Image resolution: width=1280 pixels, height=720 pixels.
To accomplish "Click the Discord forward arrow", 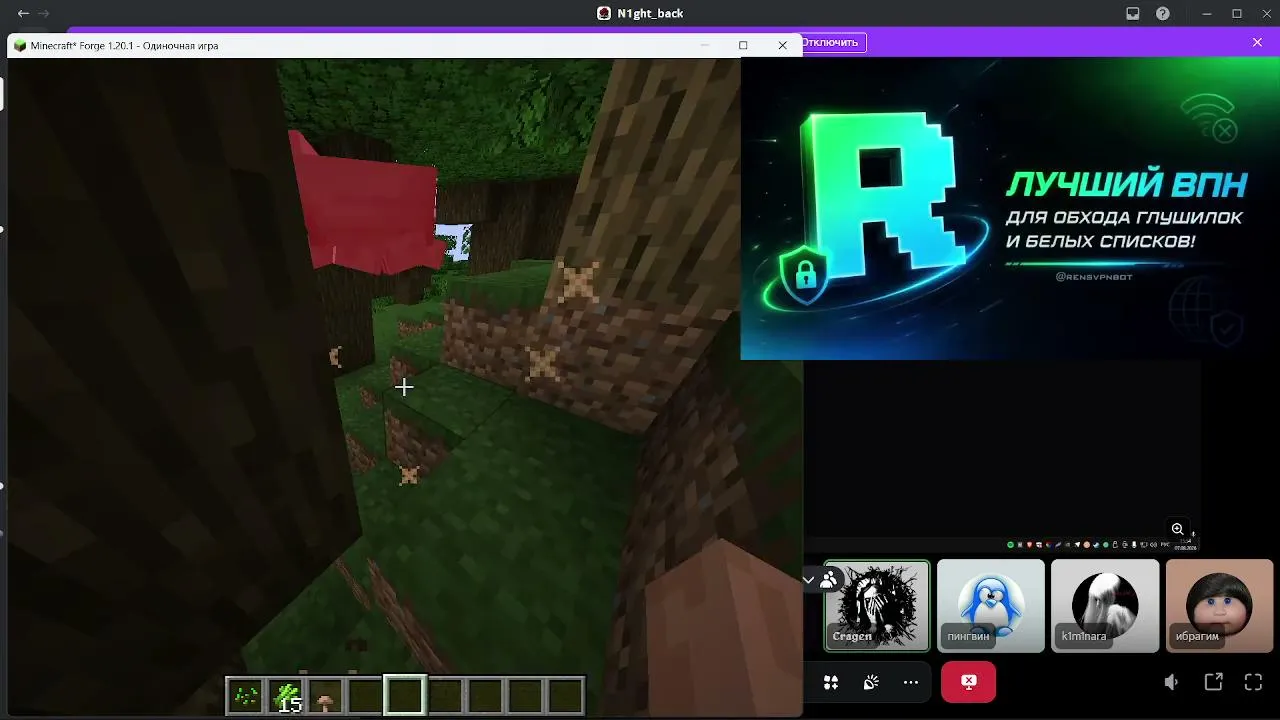I will (x=43, y=14).
